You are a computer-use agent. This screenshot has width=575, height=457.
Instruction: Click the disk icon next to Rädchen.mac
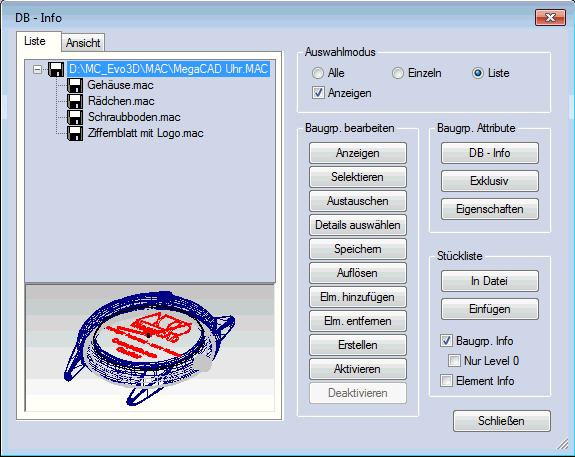pyautogui.click(x=75, y=101)
